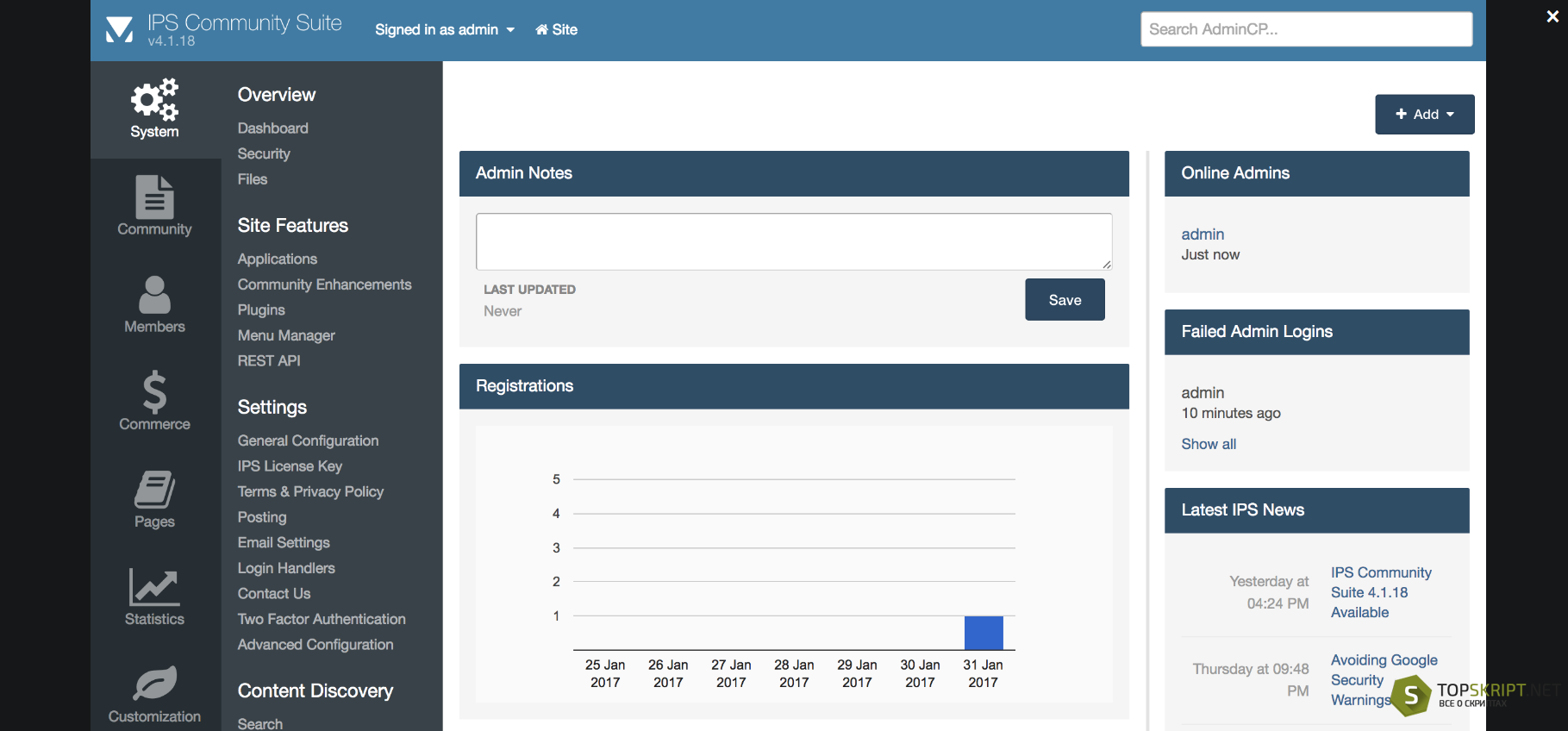Open the Pages book icon
The image size is (1568, 731).
tap(155, 490)
